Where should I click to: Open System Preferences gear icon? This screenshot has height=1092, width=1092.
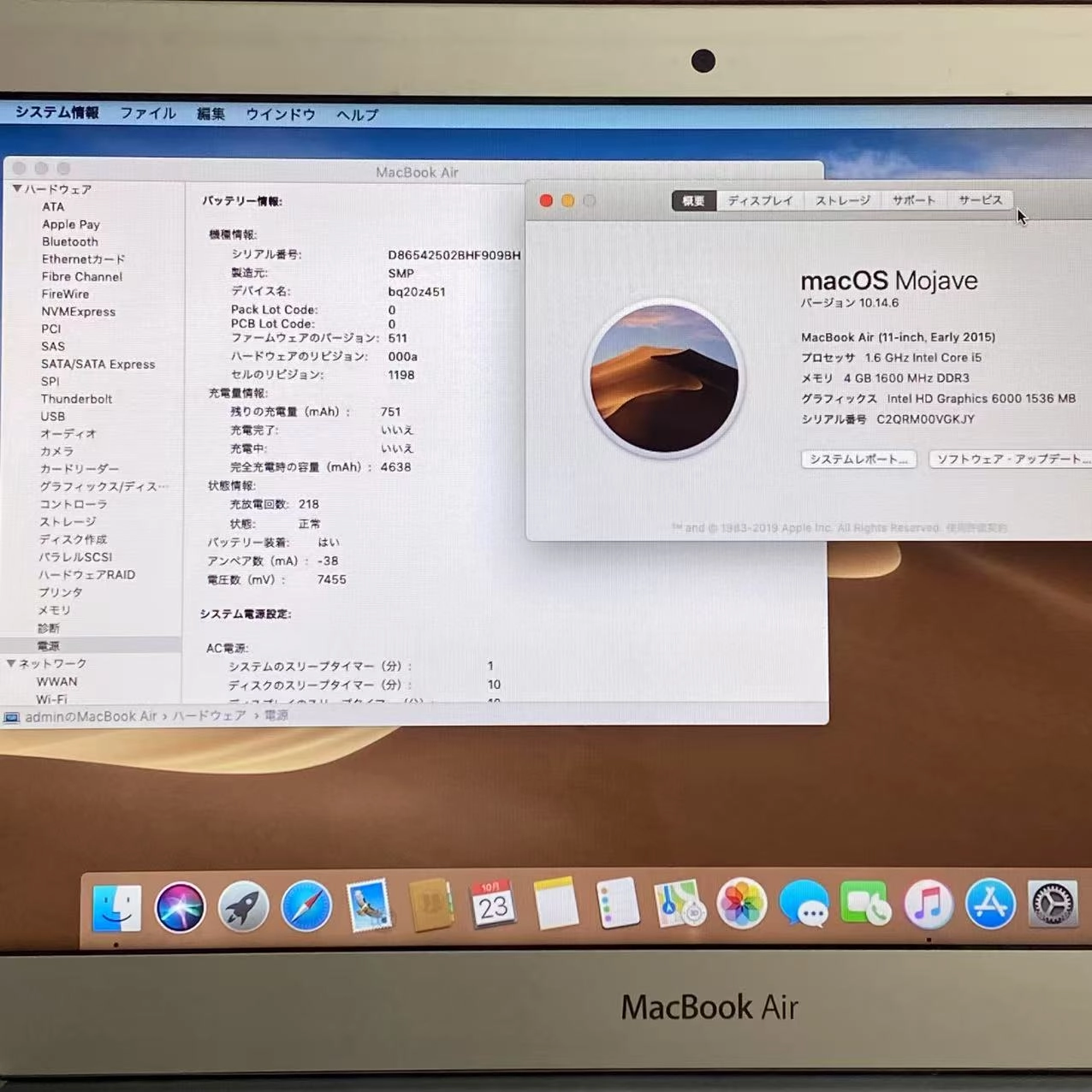click(x=1053, y=905)
